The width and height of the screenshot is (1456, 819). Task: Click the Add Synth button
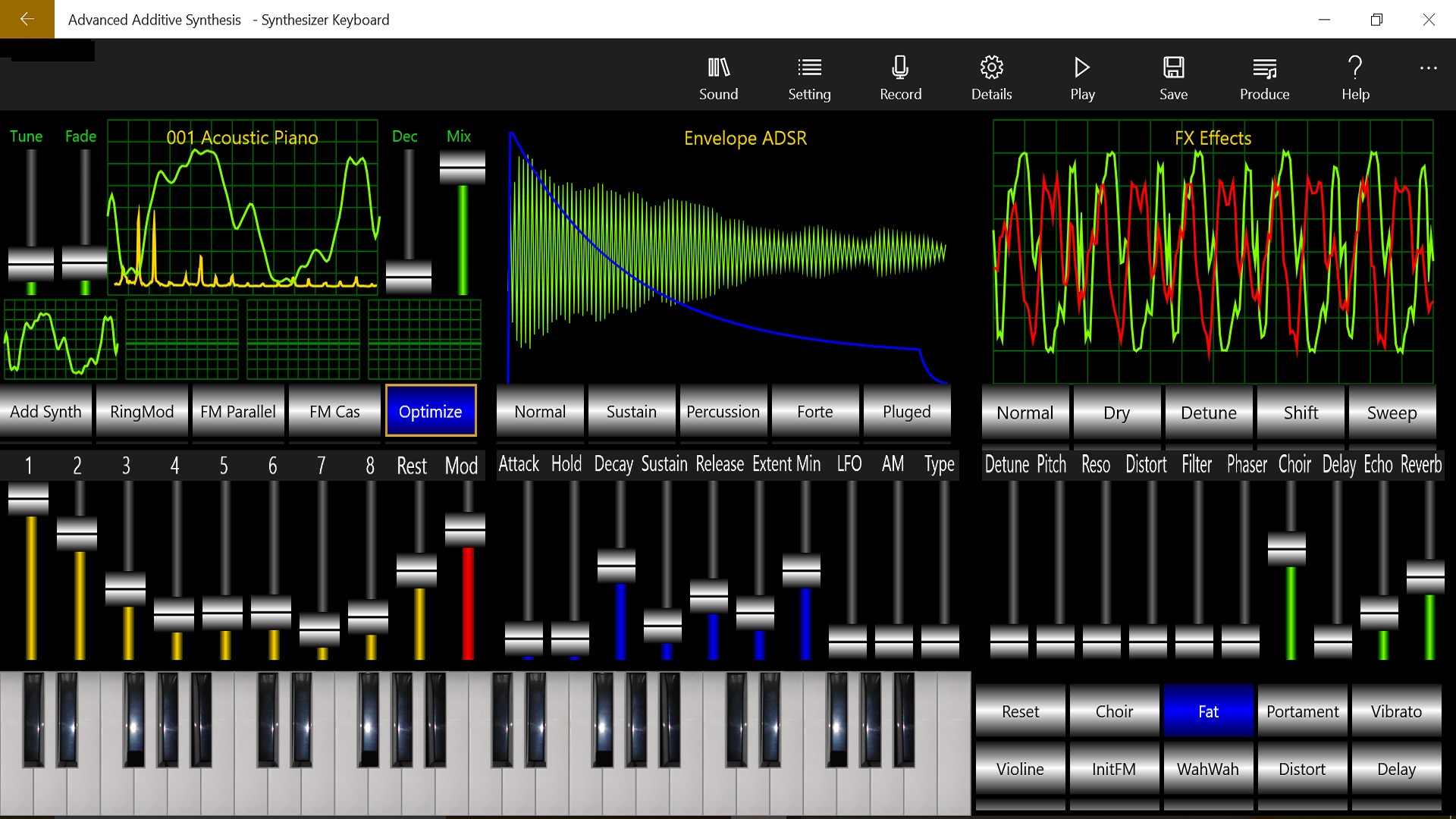tap(45, 412)
